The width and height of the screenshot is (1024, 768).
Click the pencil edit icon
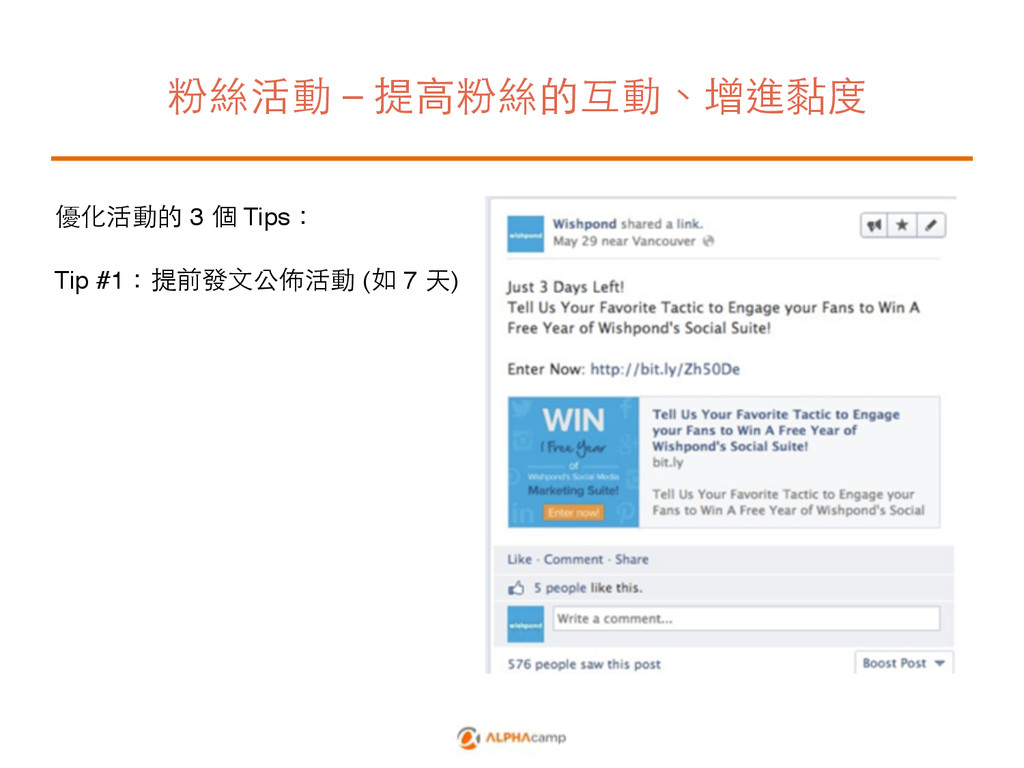click(x=931, y=226)
